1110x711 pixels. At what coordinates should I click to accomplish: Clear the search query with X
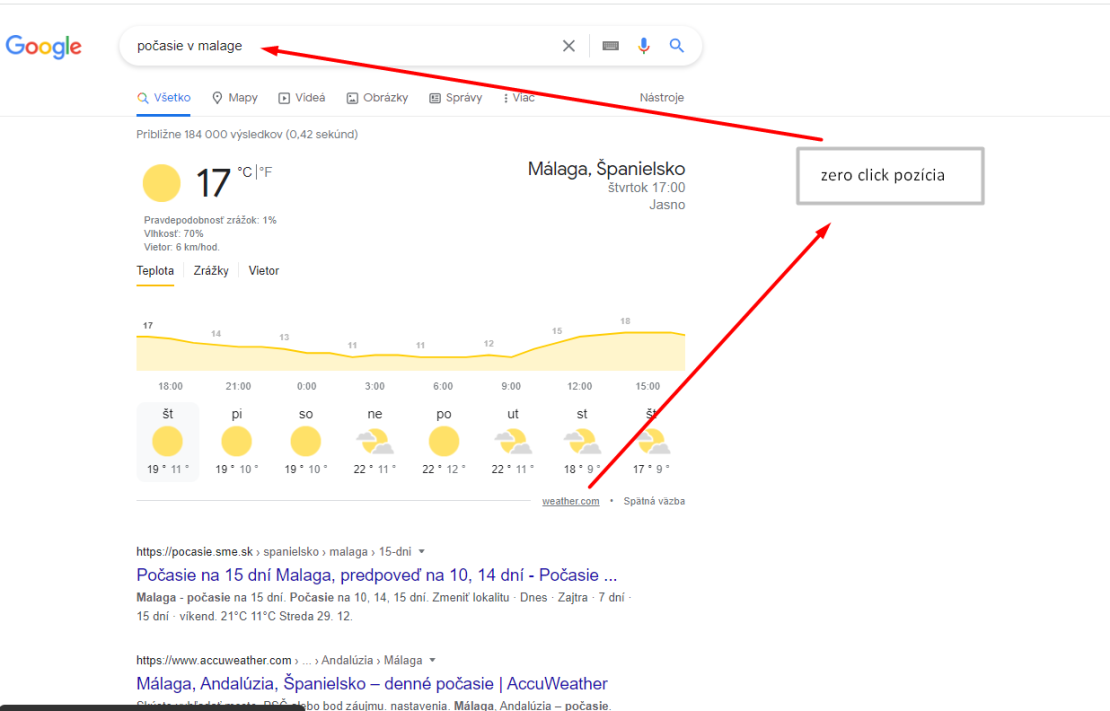point(568,46)
